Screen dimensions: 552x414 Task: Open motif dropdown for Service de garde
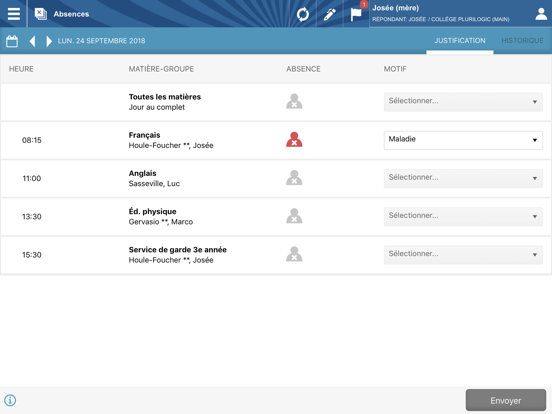coord(463,255)
